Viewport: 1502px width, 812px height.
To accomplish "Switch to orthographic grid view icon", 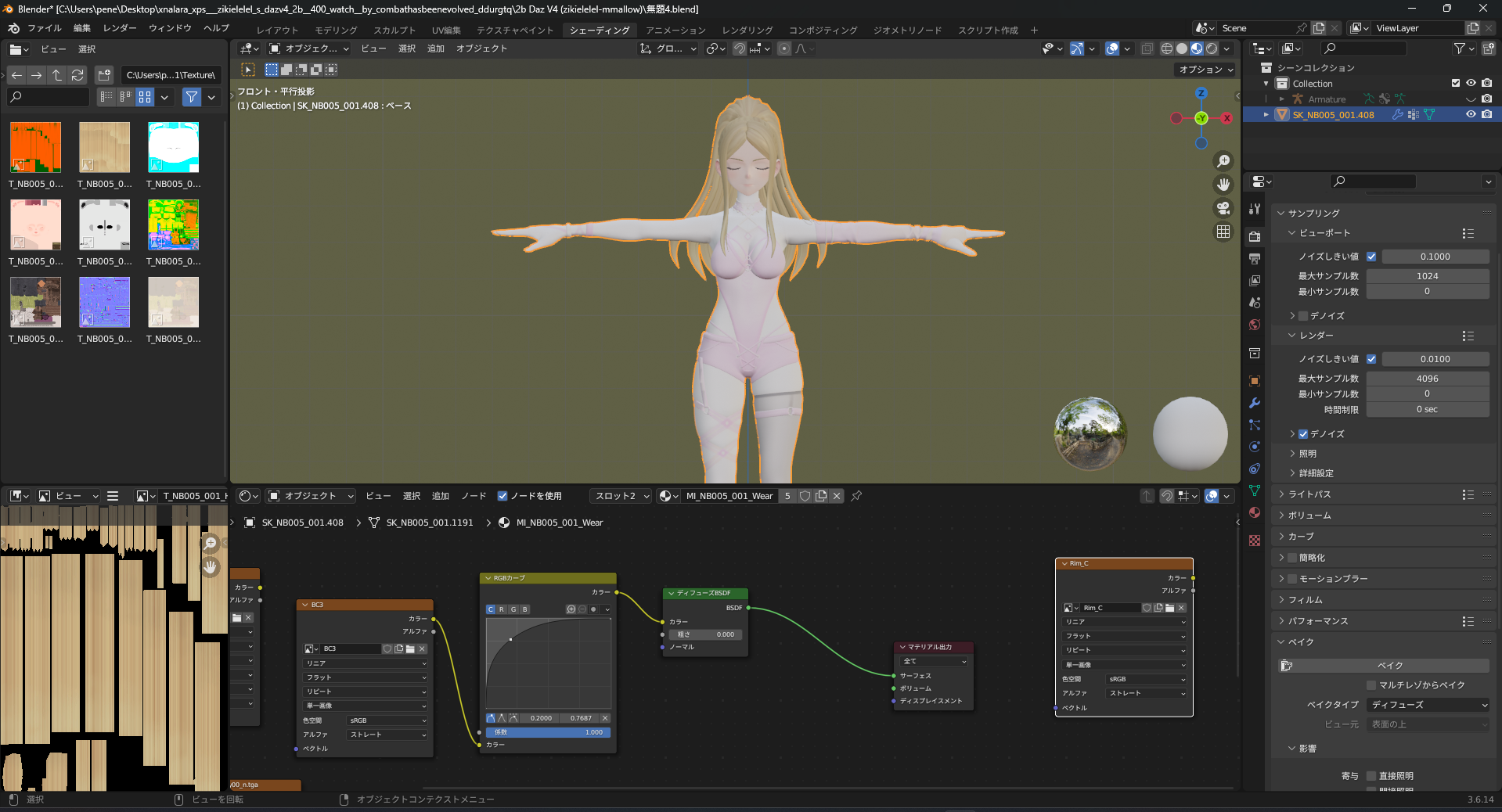I will click(x=1223, y=232).
